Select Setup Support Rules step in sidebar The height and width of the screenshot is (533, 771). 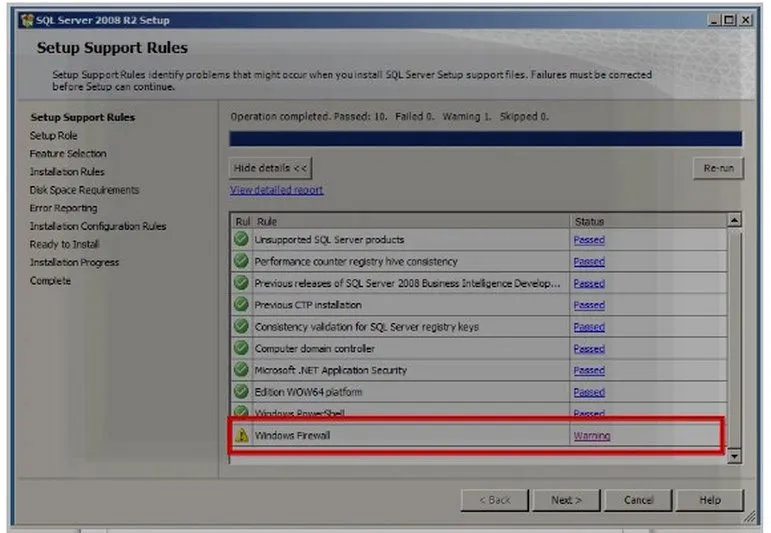pyautogui.click(x=83, y=117)
